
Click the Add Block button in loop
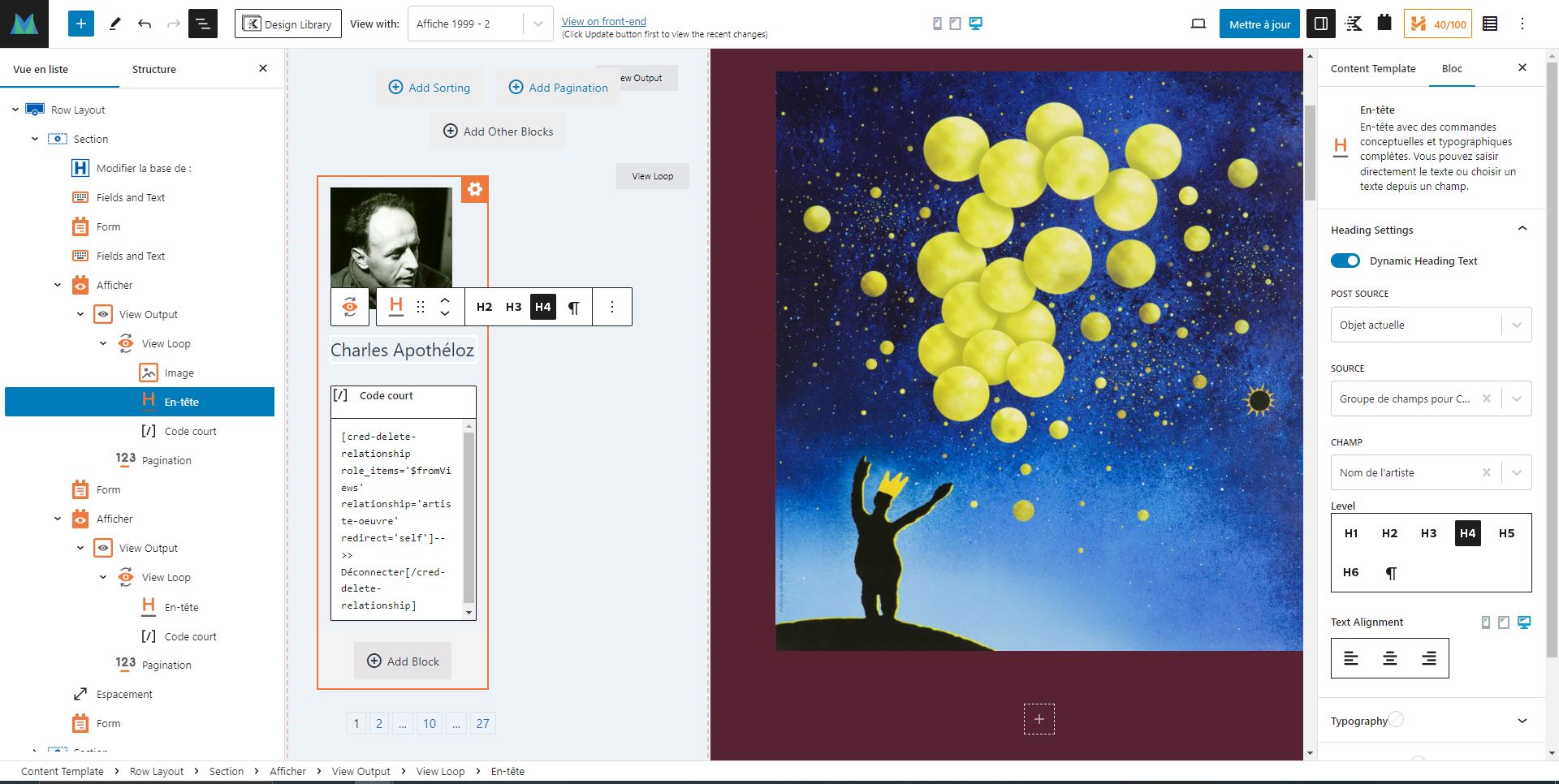pyautogui.click(x=403, y=661)
